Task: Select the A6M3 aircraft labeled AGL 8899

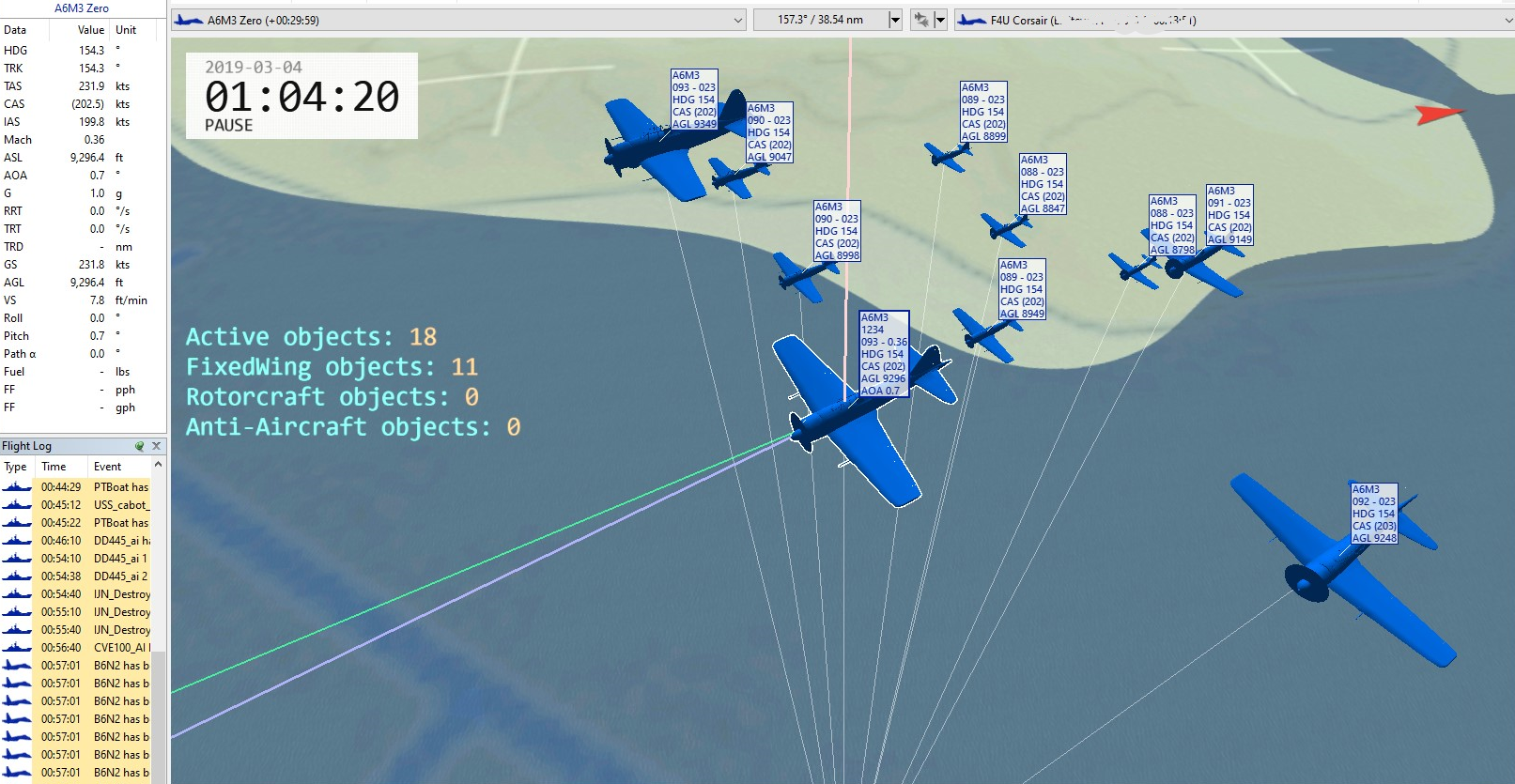Action: (947, 156)
